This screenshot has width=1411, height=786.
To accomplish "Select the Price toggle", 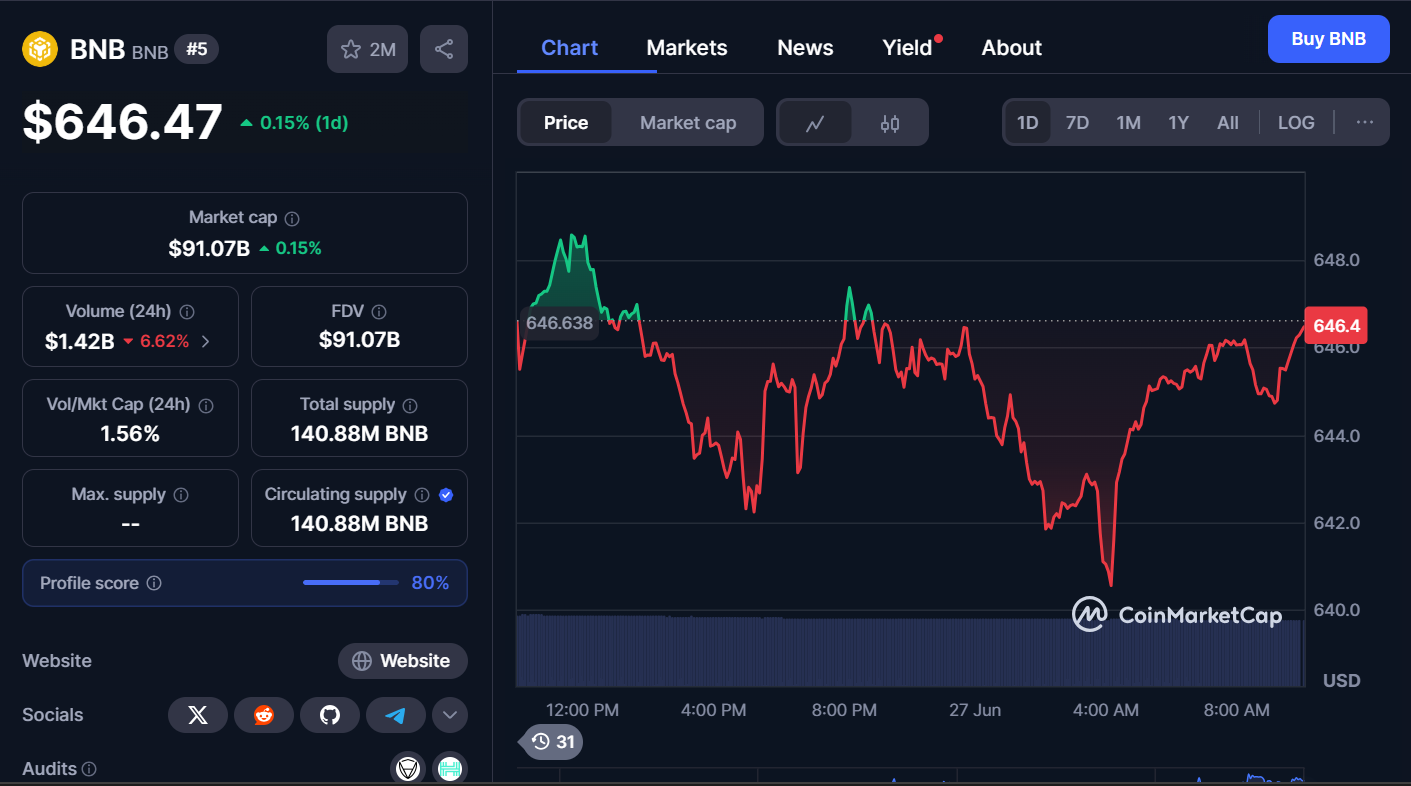I will click(566, 123).
